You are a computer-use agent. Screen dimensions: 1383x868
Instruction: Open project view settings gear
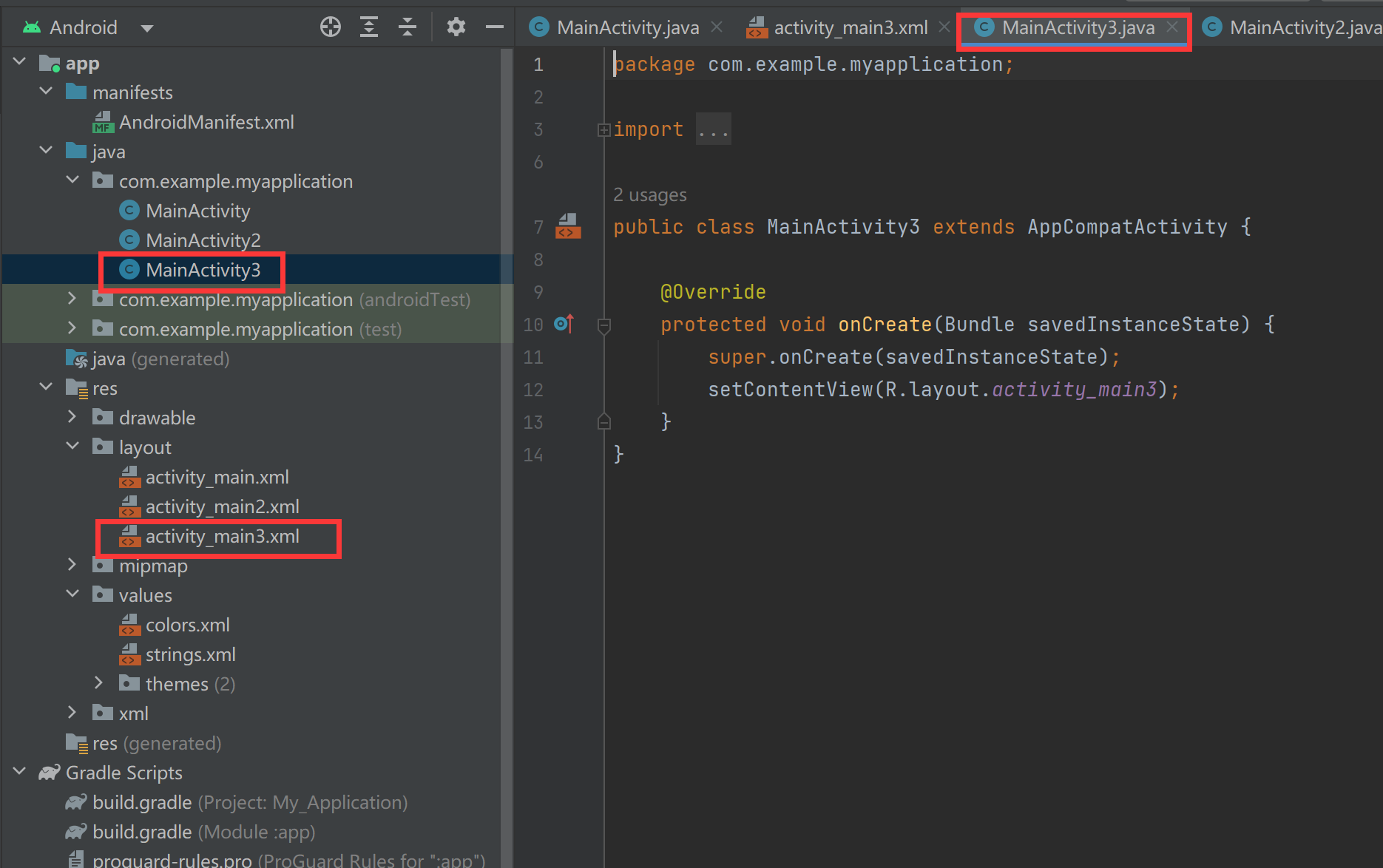[456, 27]
